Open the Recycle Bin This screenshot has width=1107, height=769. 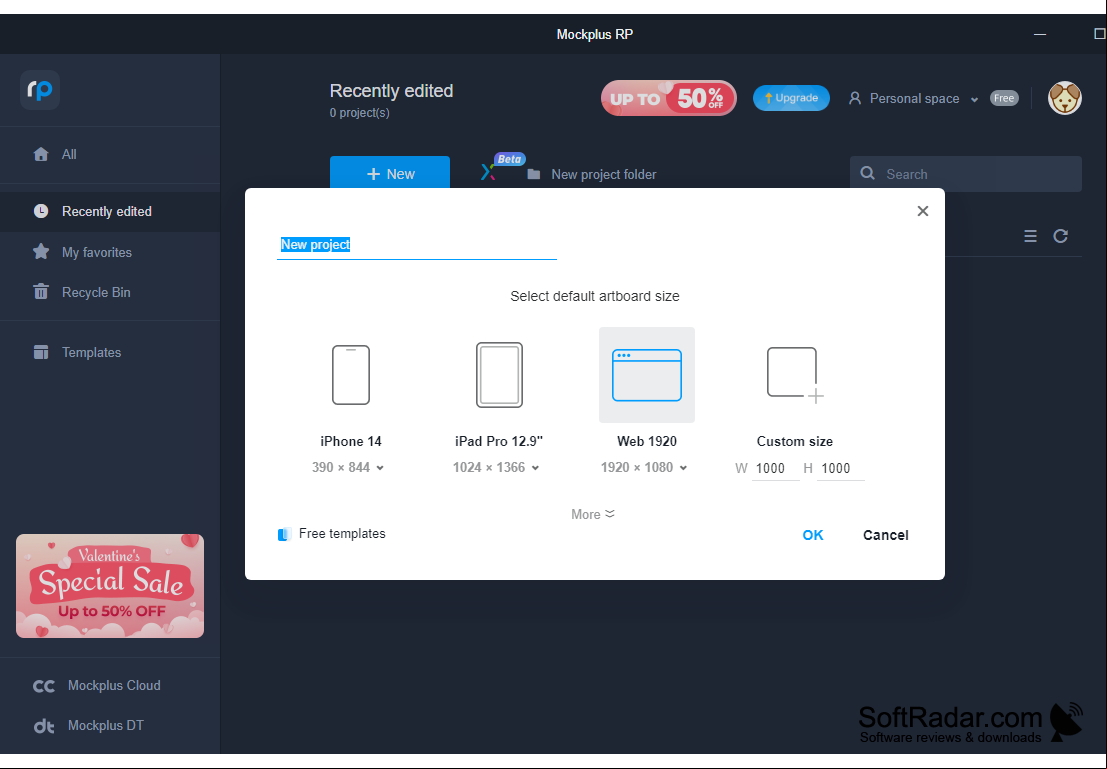pyautogui.click(x=110, y=292)
